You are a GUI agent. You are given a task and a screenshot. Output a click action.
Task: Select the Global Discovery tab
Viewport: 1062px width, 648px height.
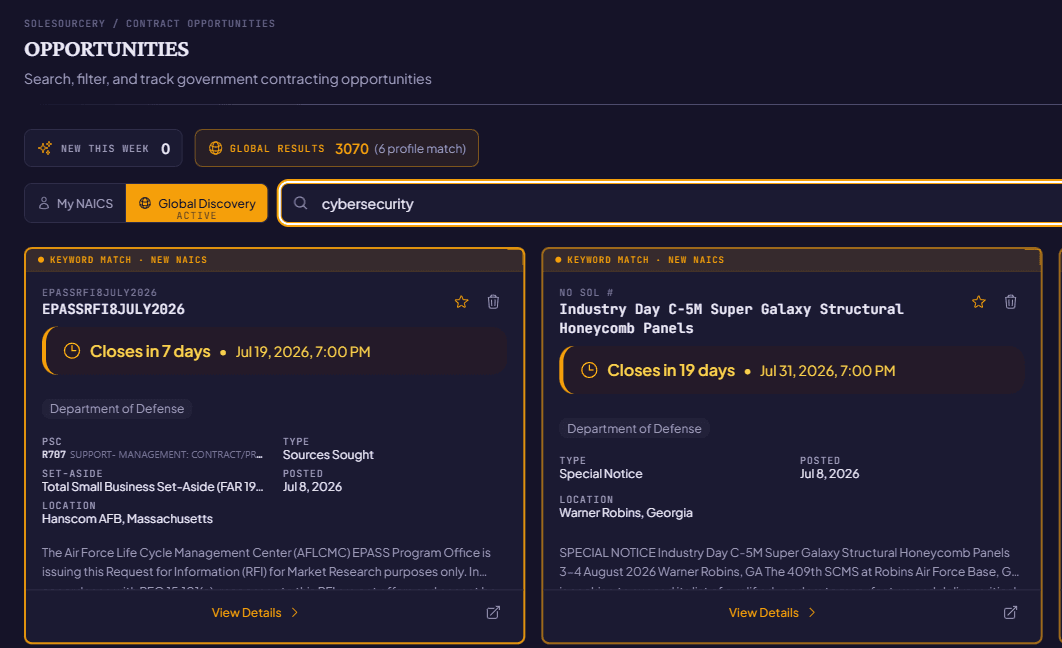[196, 203]
